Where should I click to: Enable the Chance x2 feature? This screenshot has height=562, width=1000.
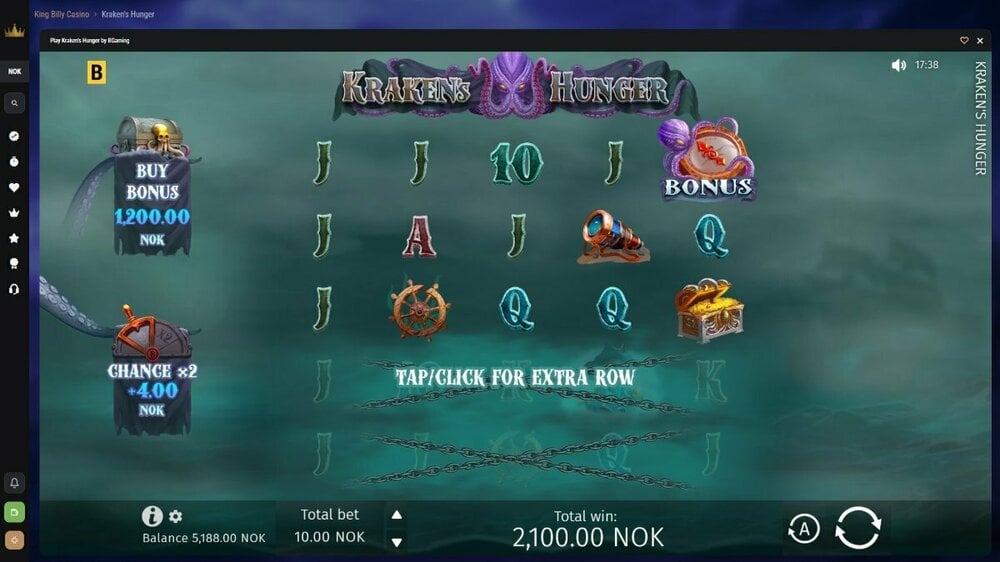[x=152, y=369]
